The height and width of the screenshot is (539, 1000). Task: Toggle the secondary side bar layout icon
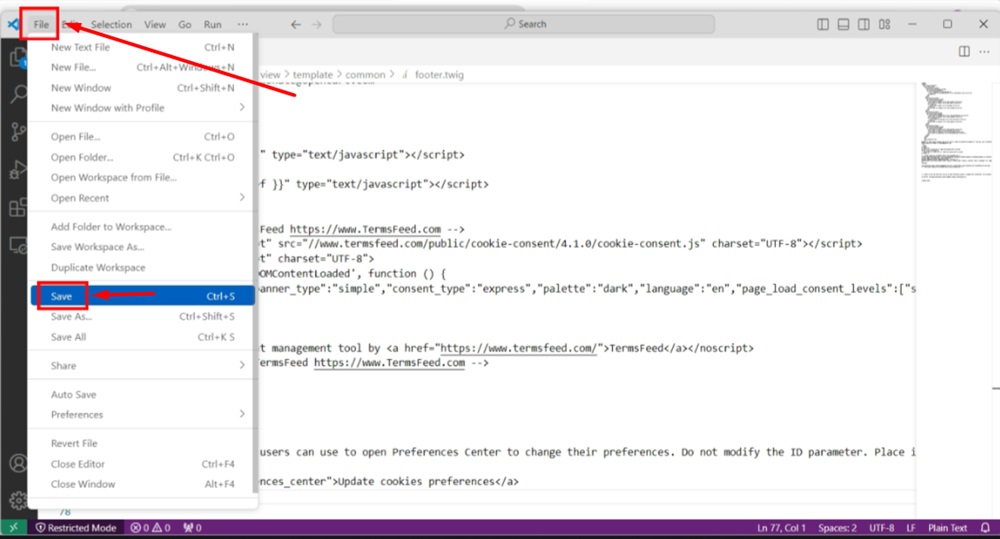pos(864,24)
